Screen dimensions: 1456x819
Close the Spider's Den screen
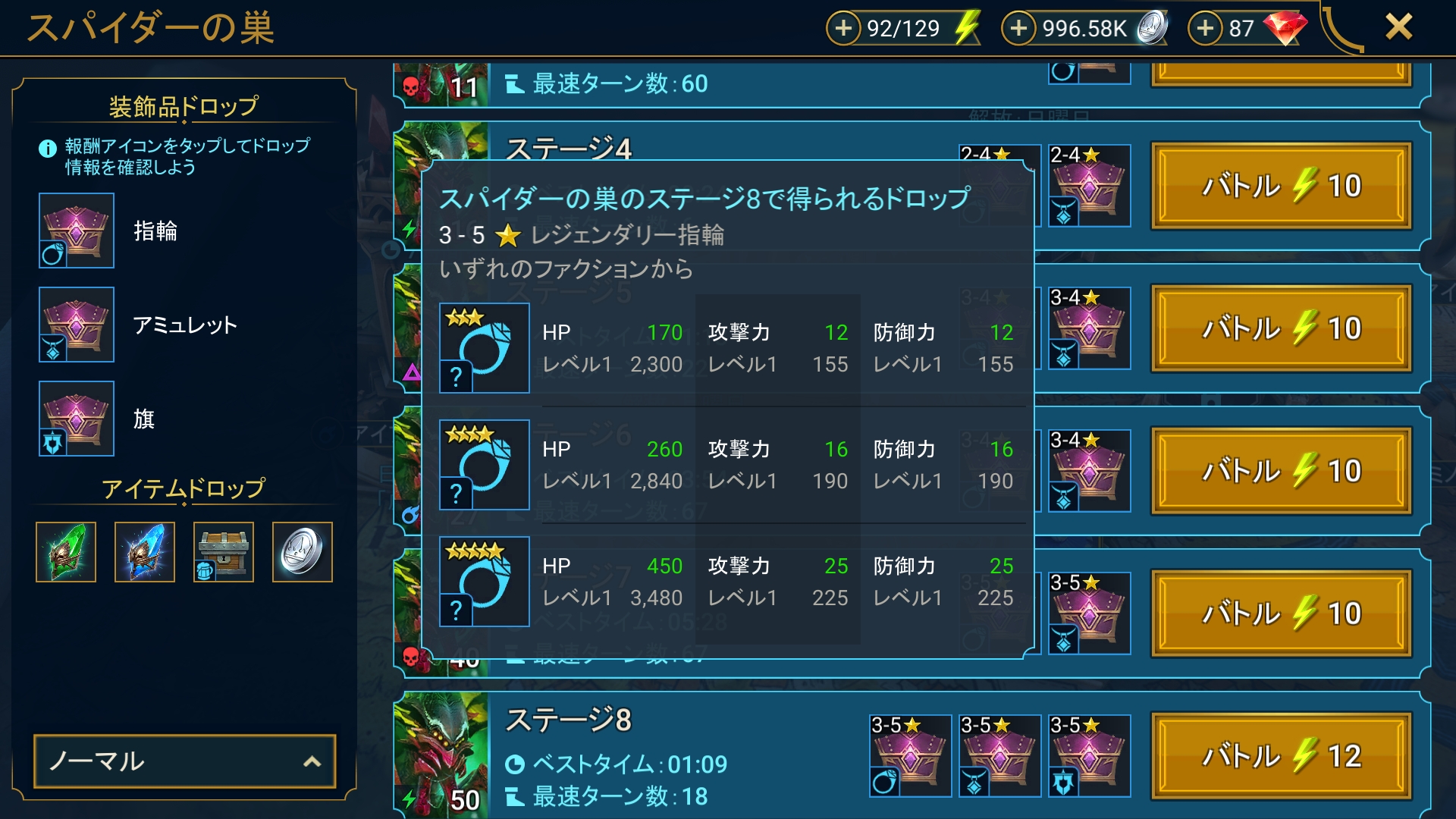pyautogui.click(x=1399, y=27)
